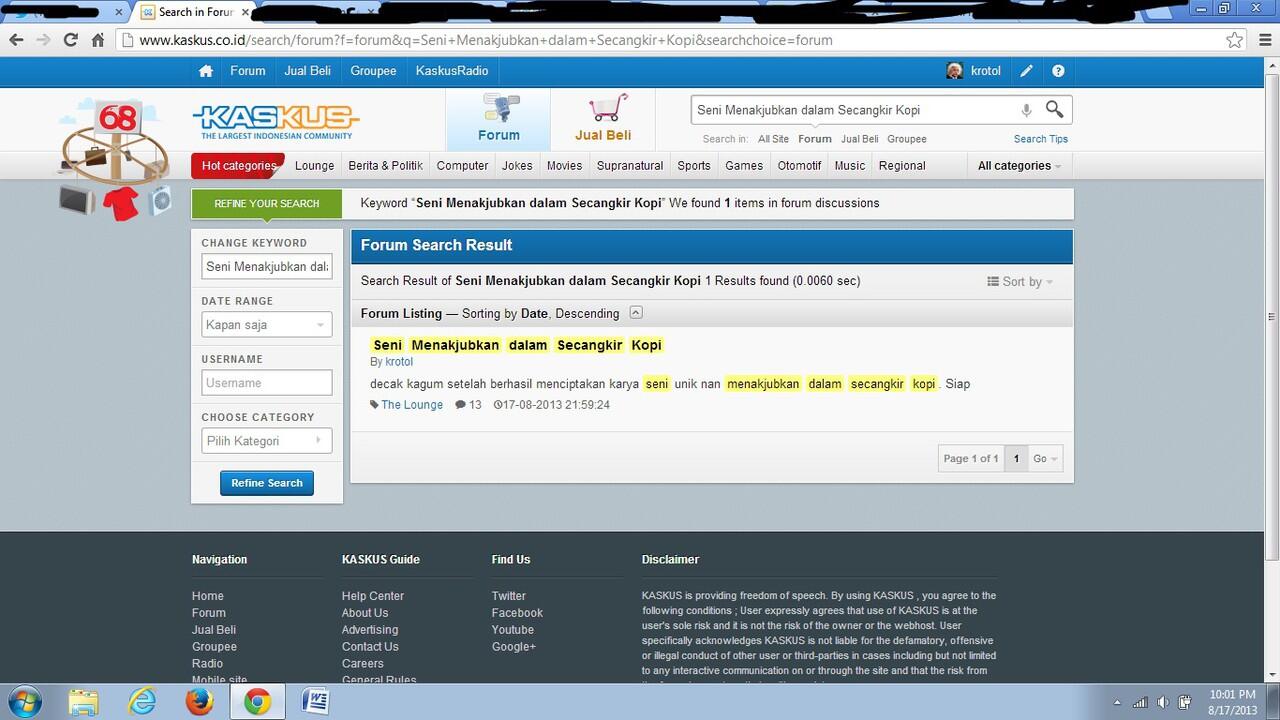Choose 'Groupee' search scope under search box
Image resolution: width=1280 pixels, height=720 pixels.
pyautogui.click(x=907, y=139)
